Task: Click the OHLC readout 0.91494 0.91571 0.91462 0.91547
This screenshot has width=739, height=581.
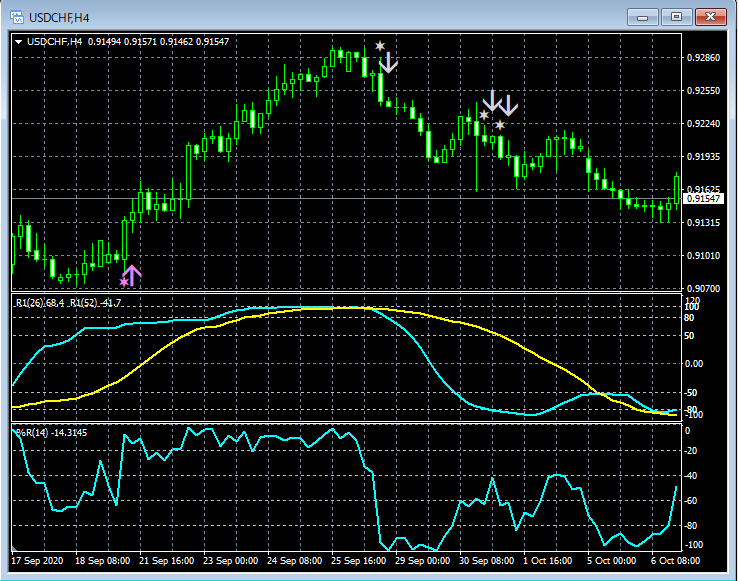Action: [x=158, y=42]
